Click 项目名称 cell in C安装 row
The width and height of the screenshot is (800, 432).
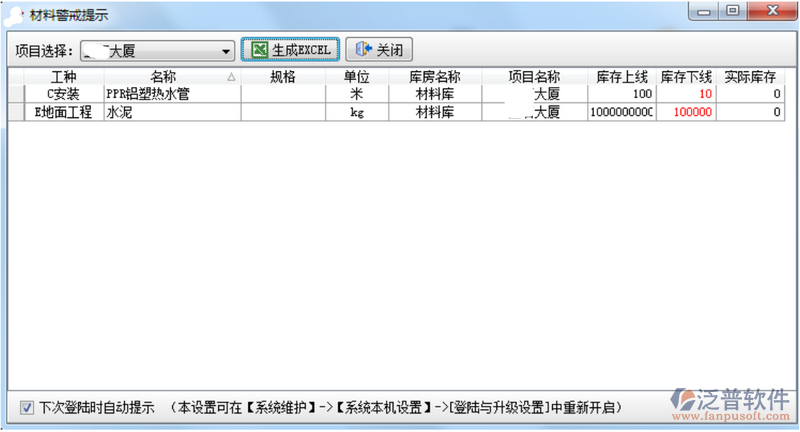click(x=534, y=94)
